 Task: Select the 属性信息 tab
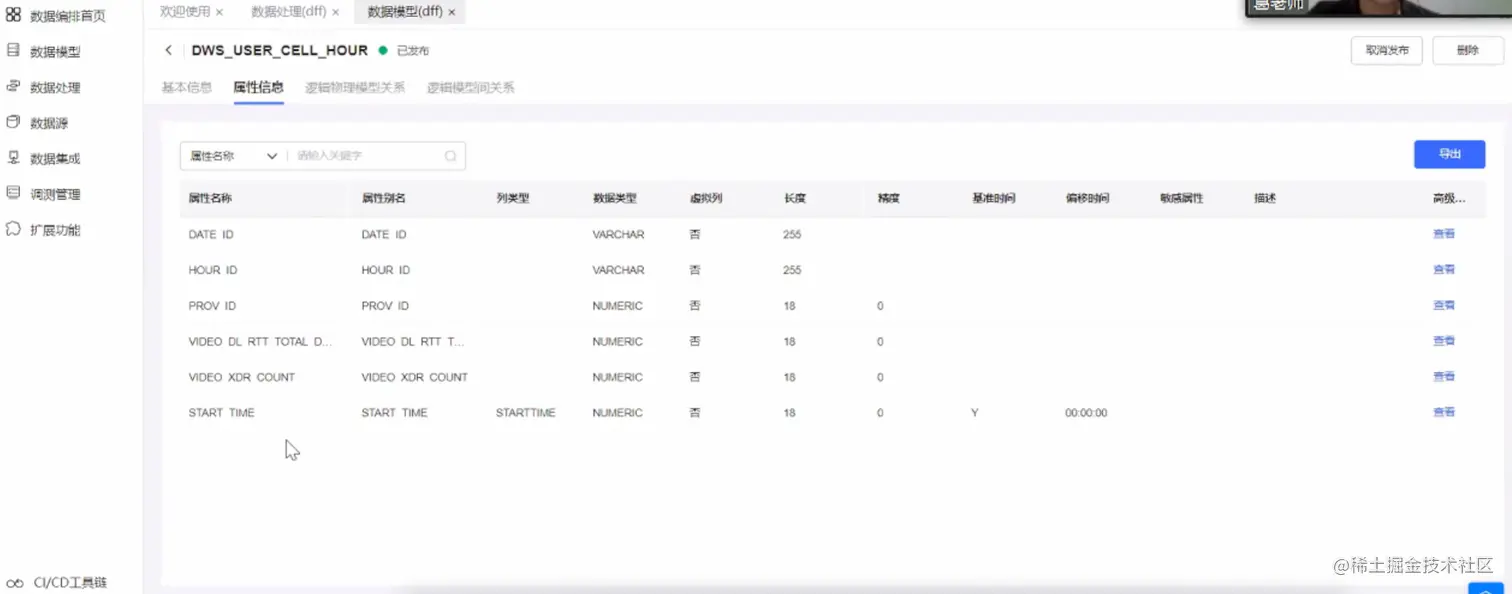tap(258, 87)
